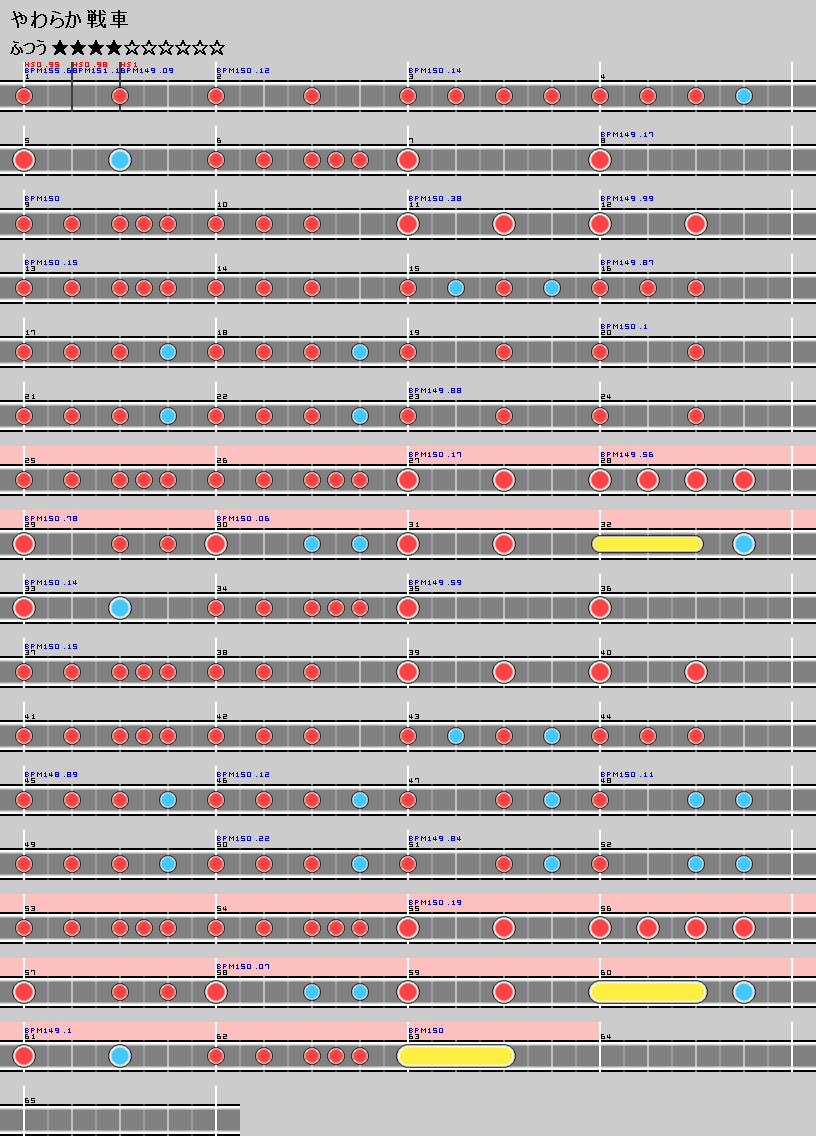
Task: Click the BPM150.38 label at measure 11
Action: point(434,198)
